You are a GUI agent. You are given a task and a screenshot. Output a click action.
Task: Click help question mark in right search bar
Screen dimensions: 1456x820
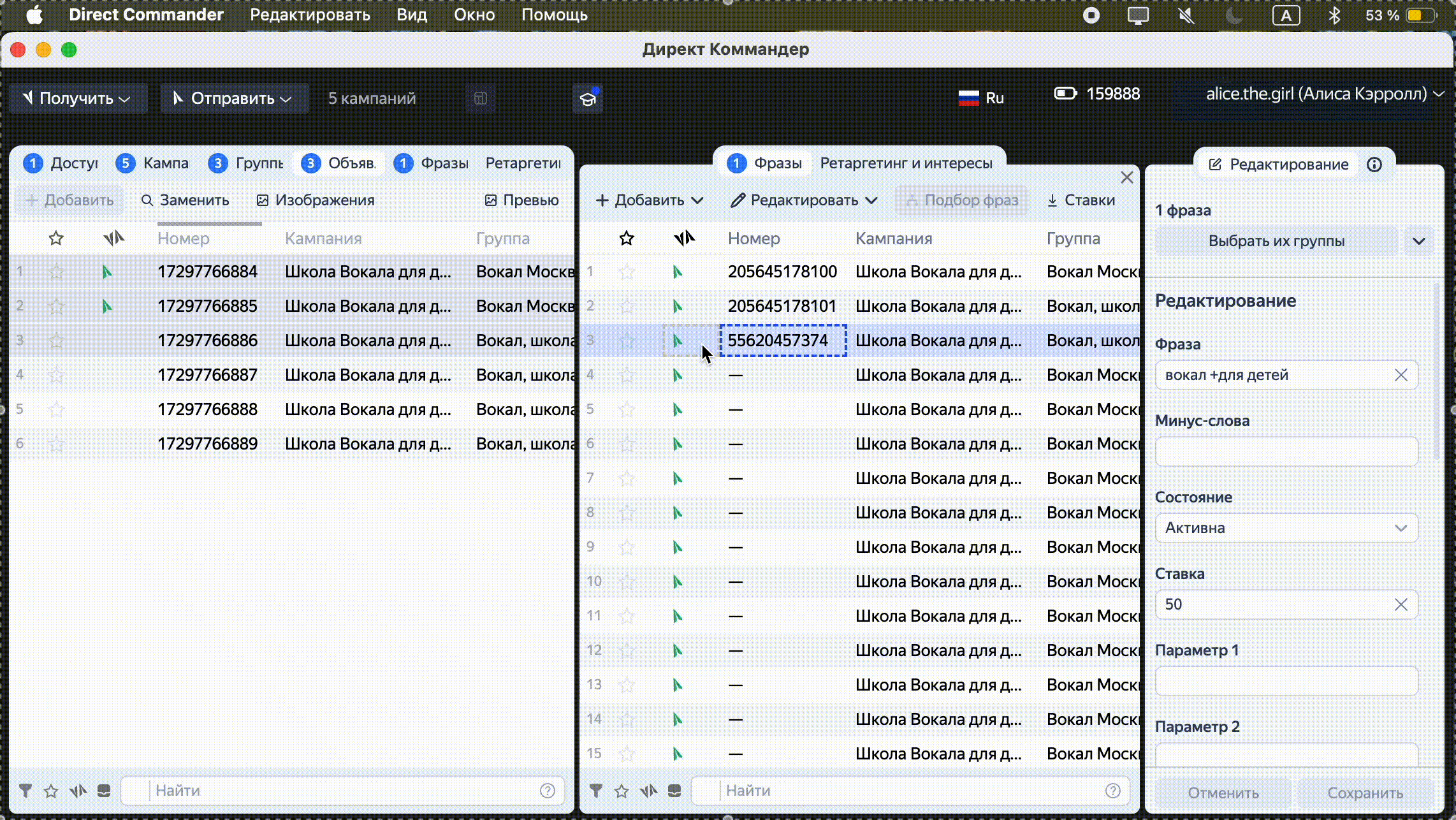(x=1112, y=791)
